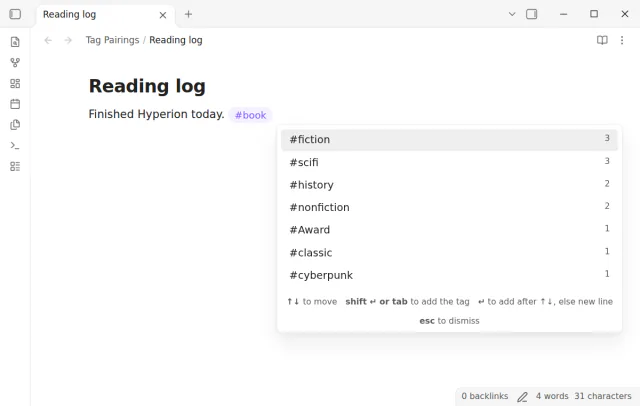Choose #nonfiction suggestion
Screen dimensions: 640x406
point(449,207)
